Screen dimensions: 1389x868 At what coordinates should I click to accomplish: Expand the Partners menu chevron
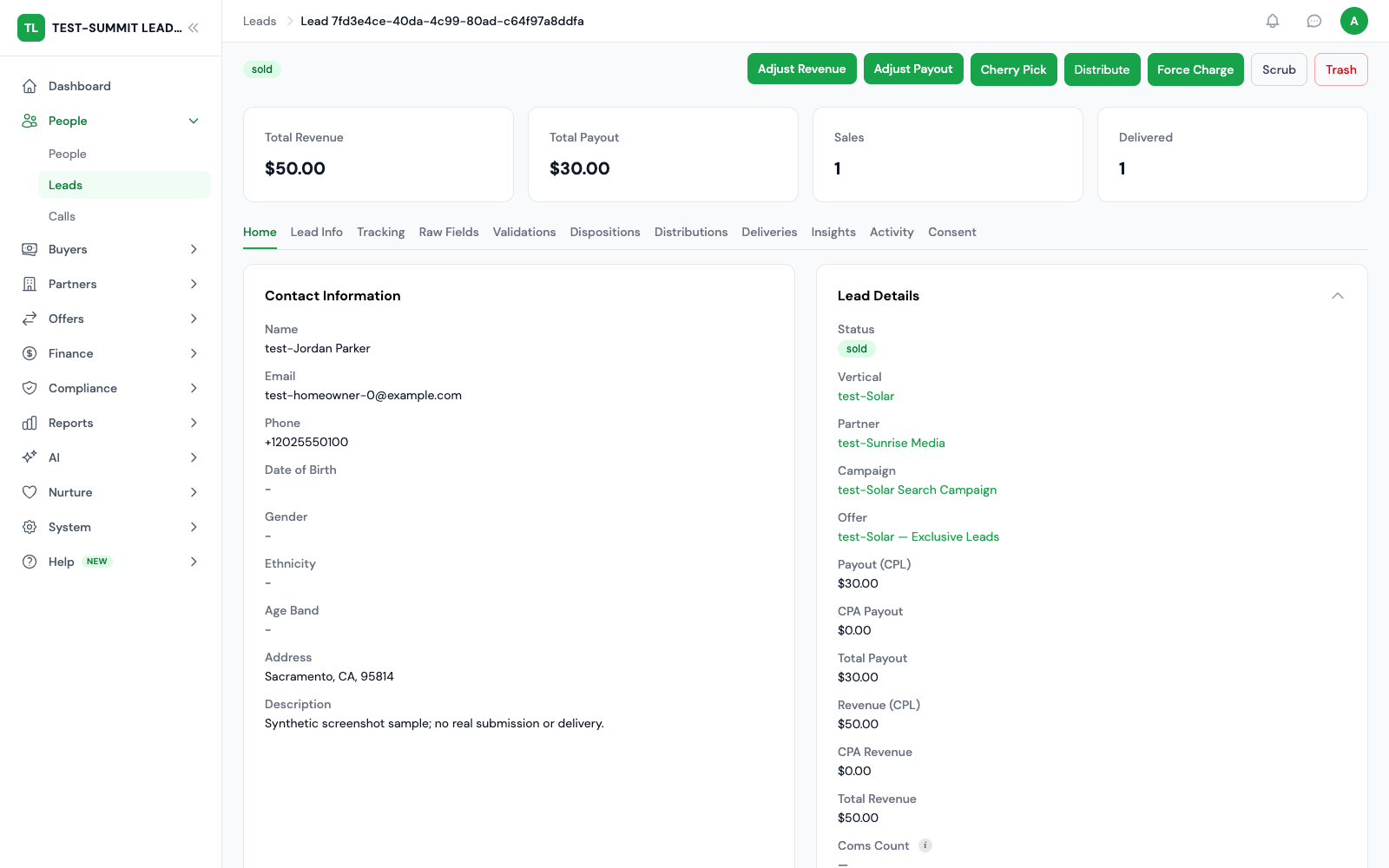coord(194,284)
